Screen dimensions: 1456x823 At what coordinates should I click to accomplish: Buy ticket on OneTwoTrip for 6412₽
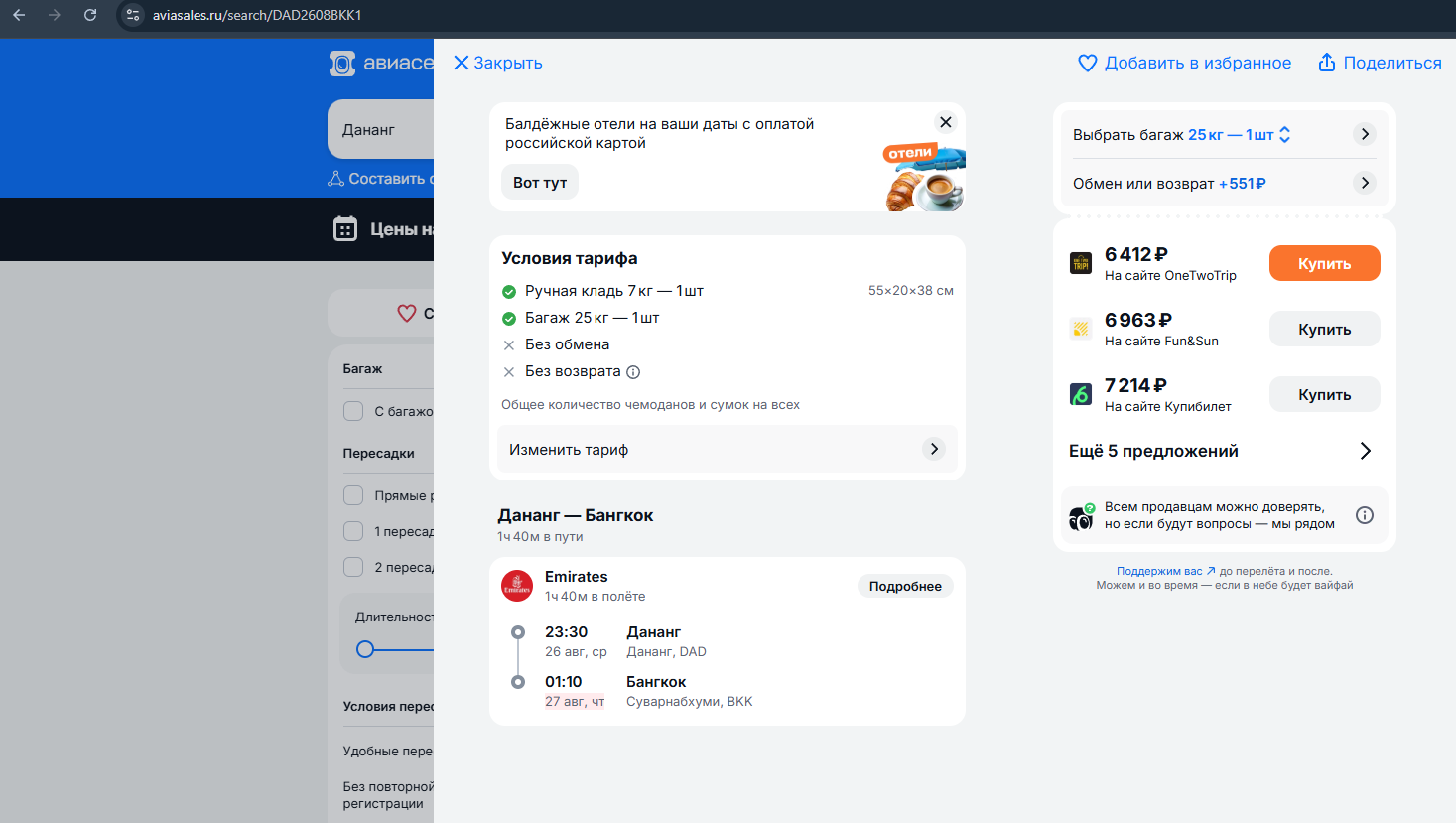pyautogui.click(x=1324, y=263)
